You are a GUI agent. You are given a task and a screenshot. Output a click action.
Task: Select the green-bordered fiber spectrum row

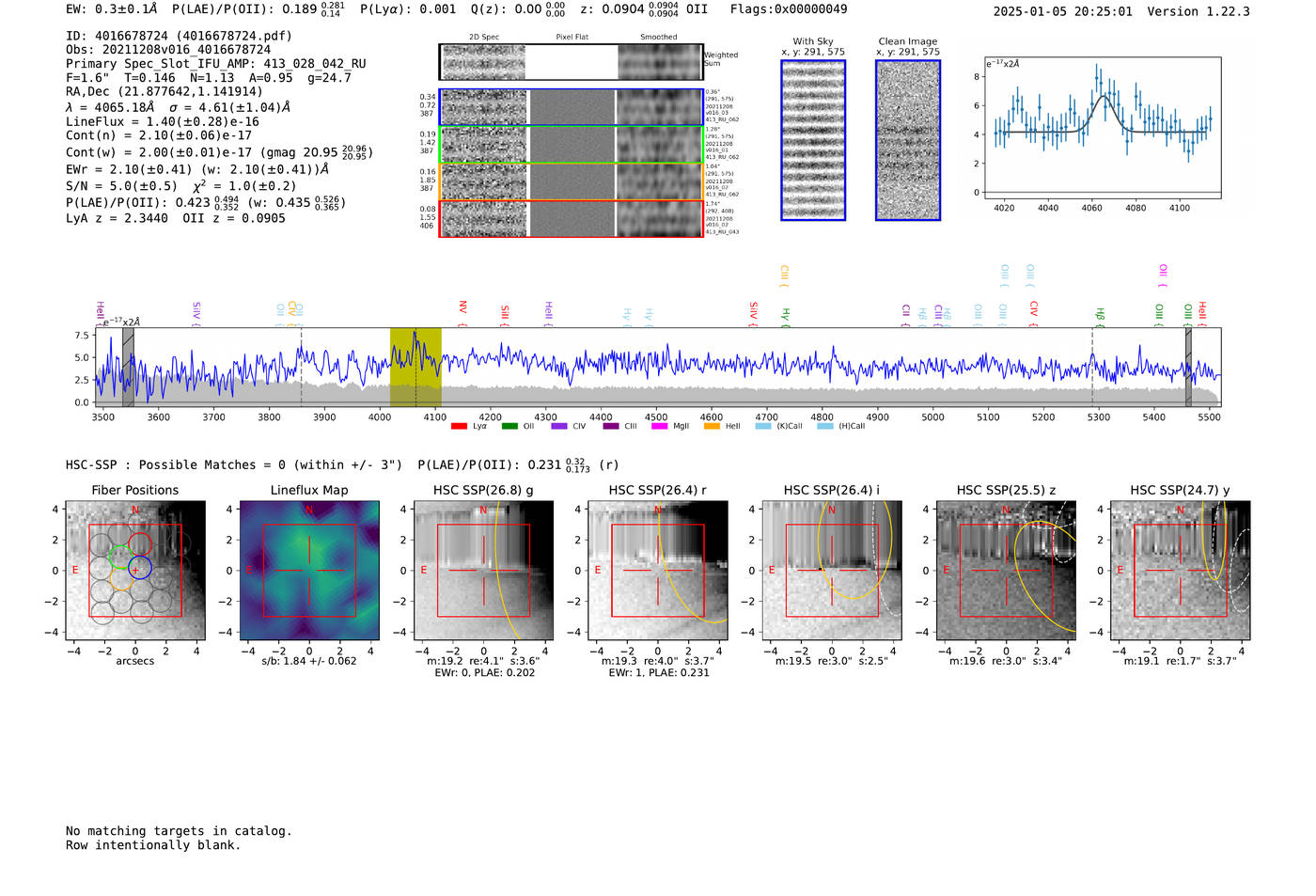click(x=571, y=145)
